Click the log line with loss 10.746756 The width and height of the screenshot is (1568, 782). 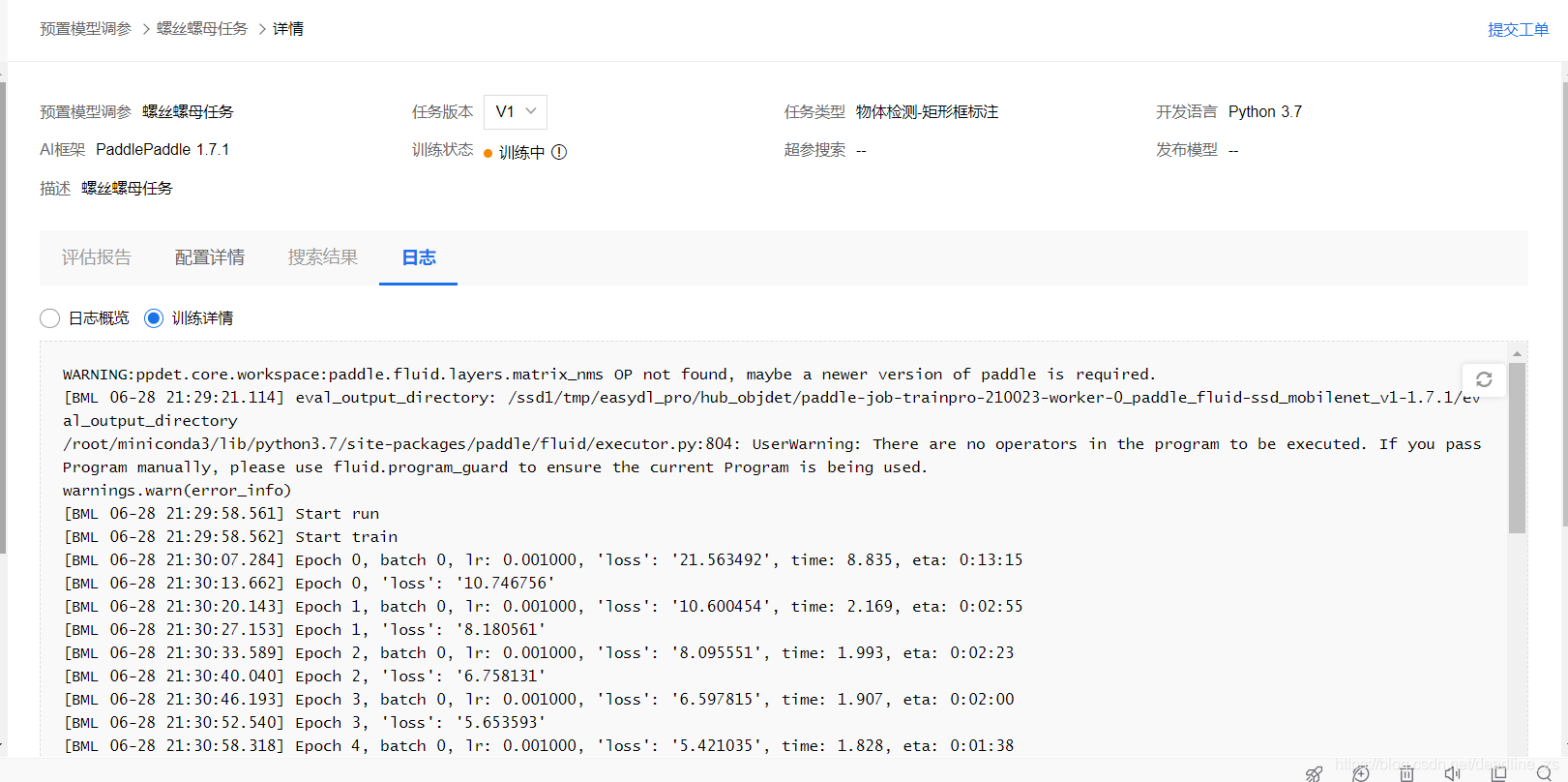(x=310, y=584)
